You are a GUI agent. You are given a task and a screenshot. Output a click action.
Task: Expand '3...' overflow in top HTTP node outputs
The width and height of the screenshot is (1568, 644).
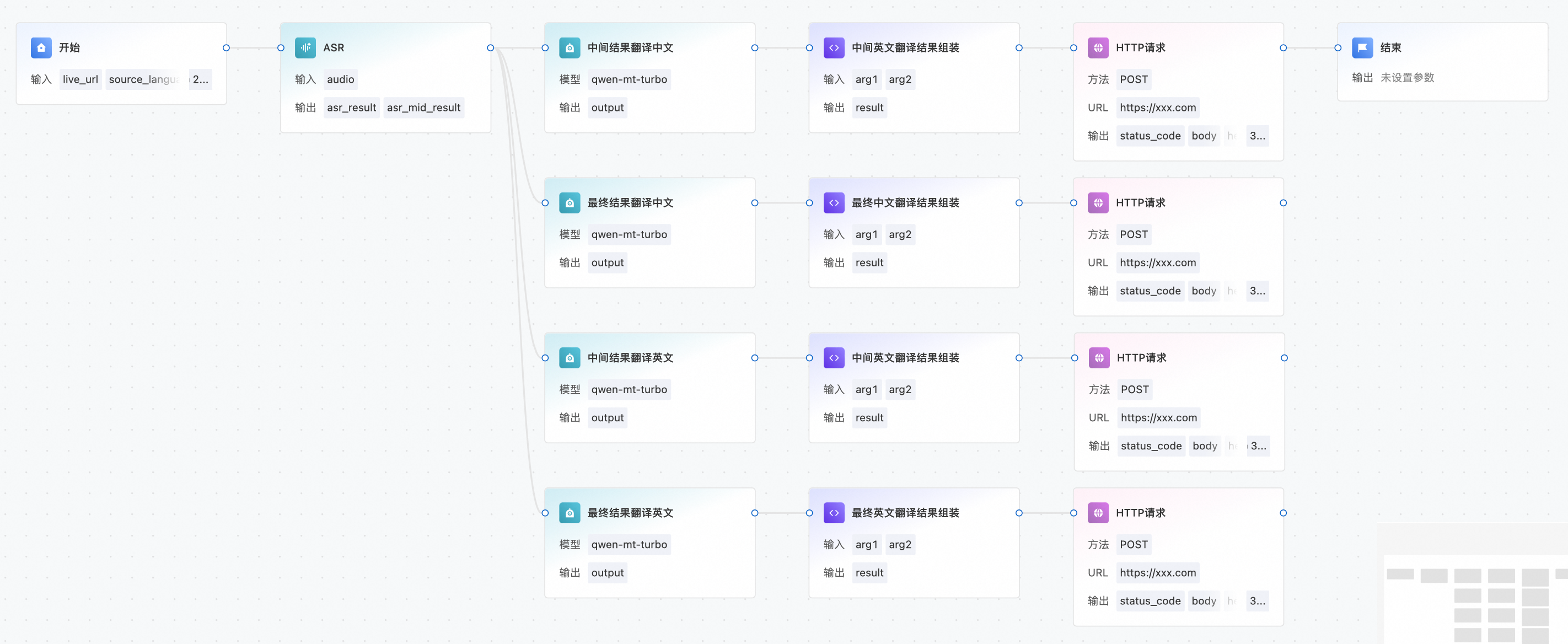[x=1257, y=136]
